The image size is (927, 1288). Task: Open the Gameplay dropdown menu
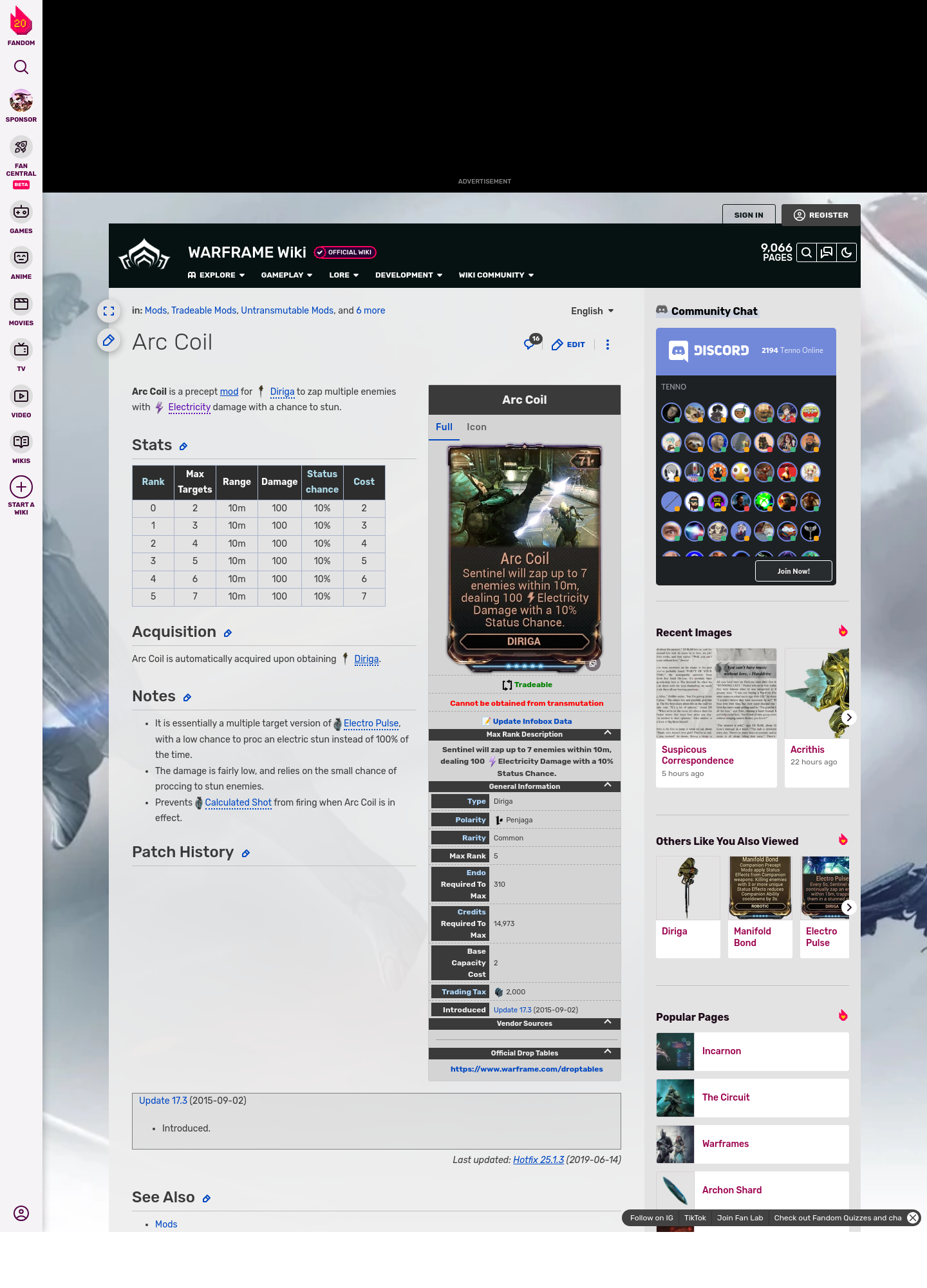[286, 275]
